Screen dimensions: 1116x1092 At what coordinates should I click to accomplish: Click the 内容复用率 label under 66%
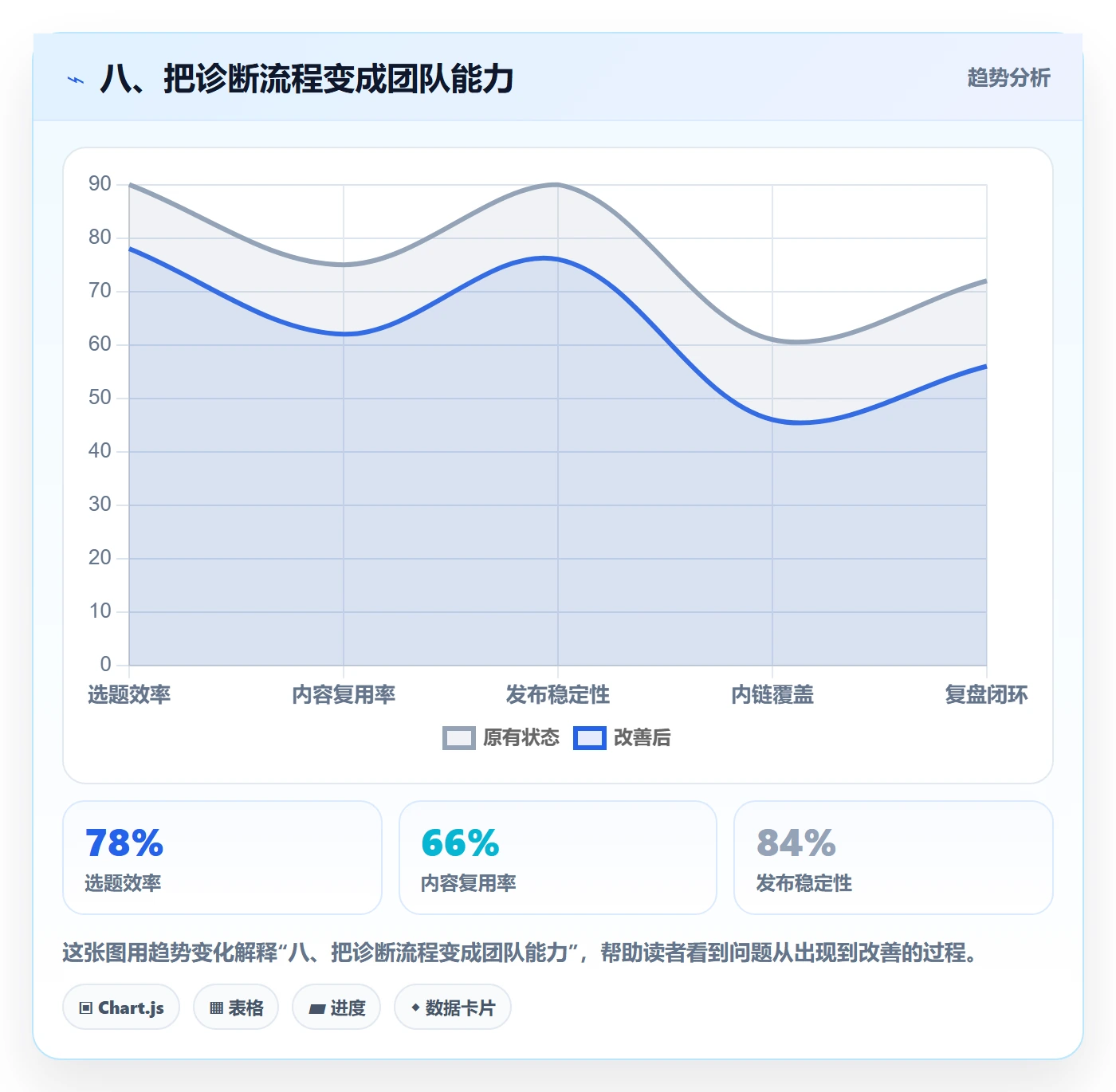coord(469,883)
